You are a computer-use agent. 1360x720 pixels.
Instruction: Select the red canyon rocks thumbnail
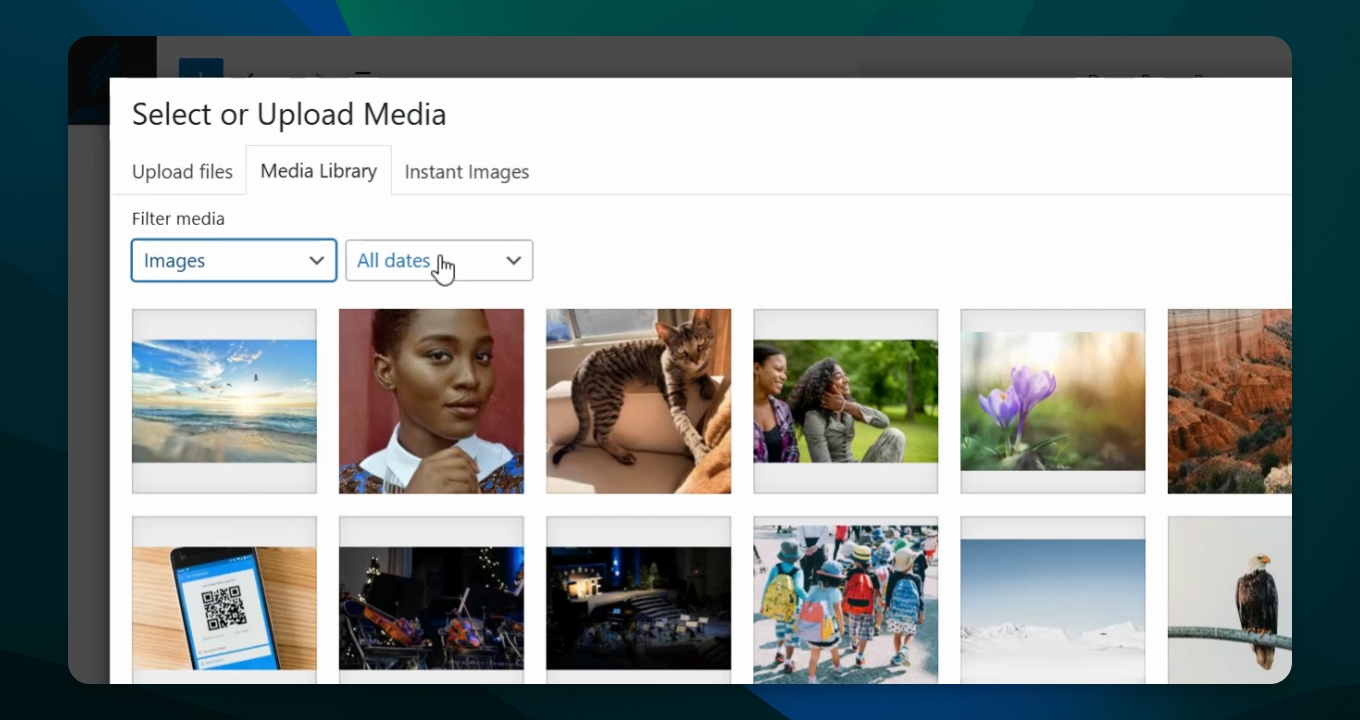click(x=1230, y=401)
